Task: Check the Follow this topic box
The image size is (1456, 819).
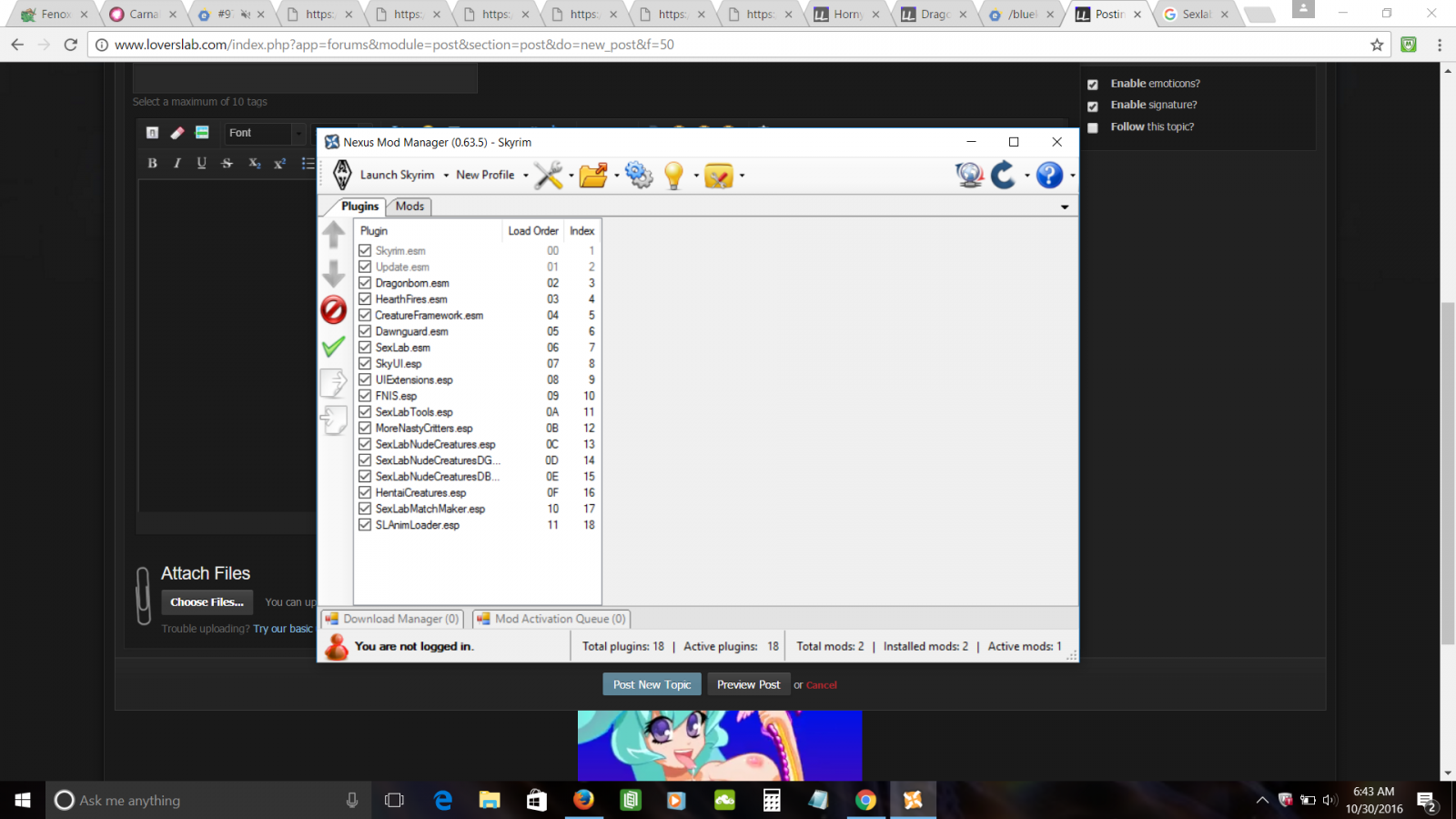Action: (1093, 128)
